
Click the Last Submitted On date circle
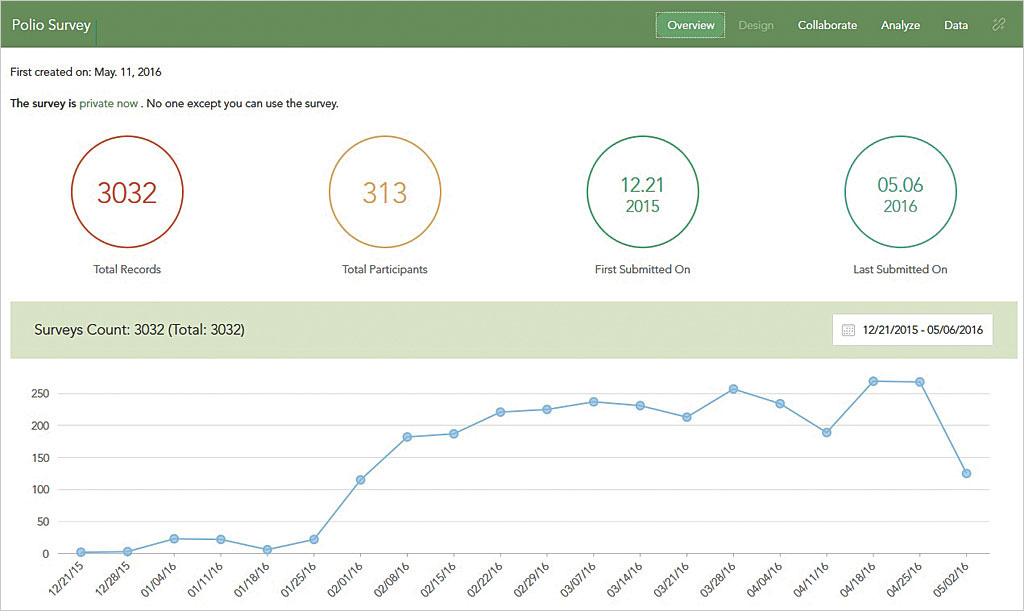tap(900, 192)
